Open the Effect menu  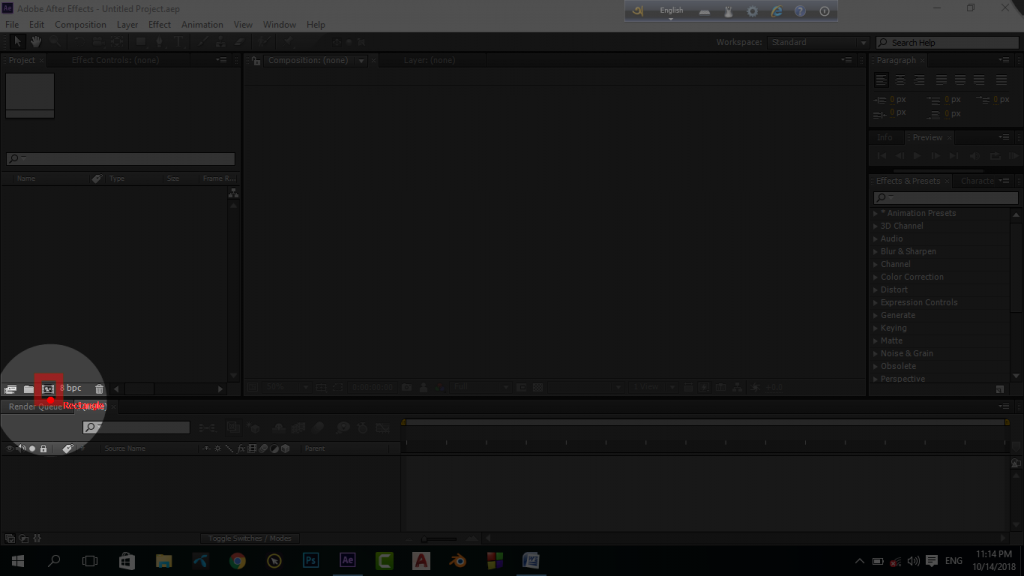pos(159,25)
